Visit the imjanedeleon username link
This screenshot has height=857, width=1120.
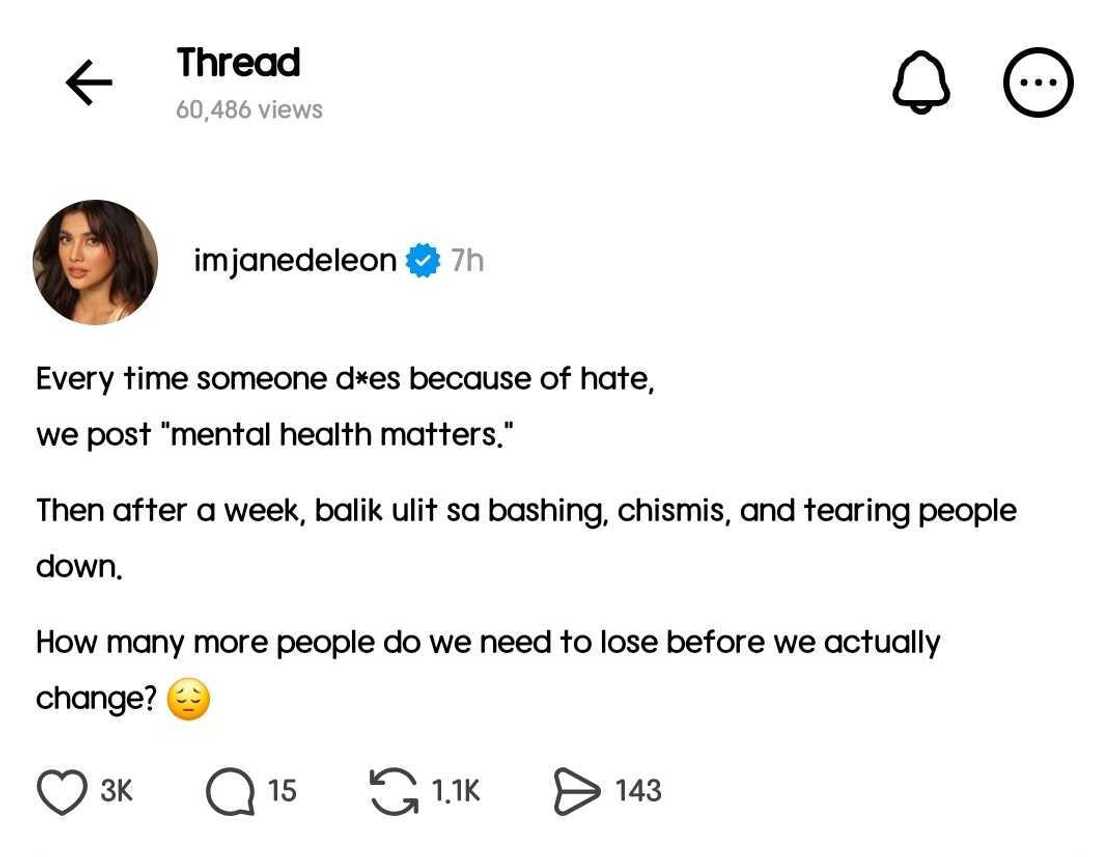[x=295, y=262]
